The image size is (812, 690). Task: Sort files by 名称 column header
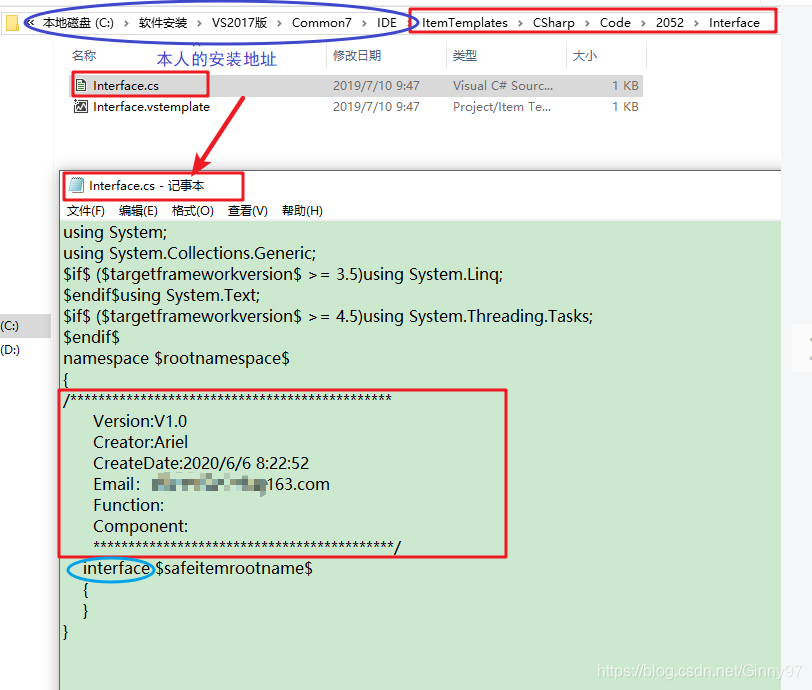coord(84,55)
